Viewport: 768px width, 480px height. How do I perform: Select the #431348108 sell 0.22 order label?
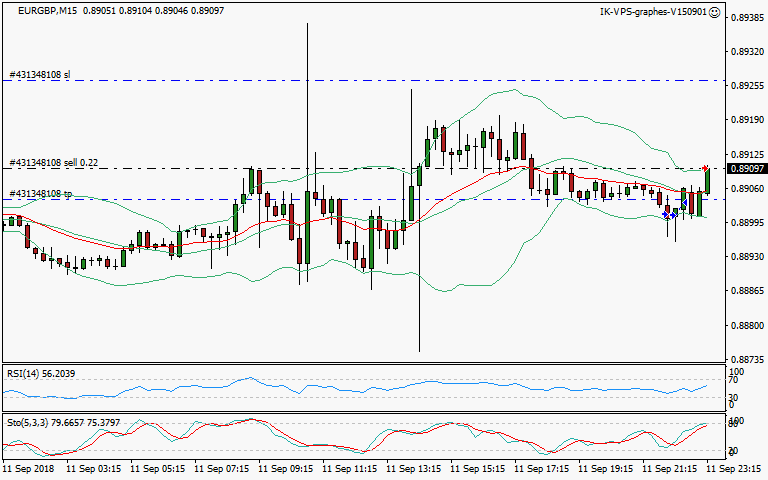coord(53,163)
